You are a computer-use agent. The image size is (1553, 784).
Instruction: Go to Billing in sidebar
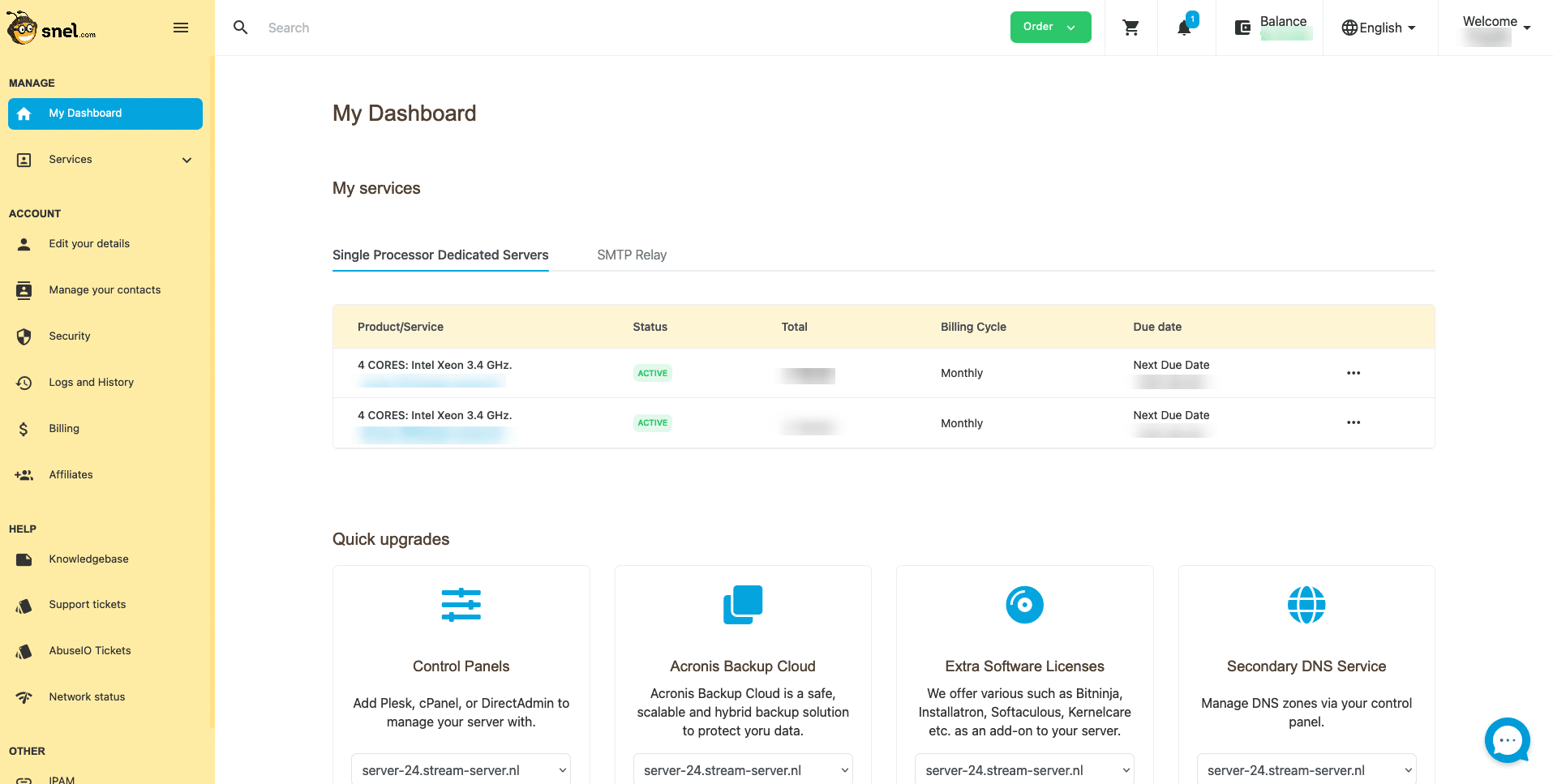[x=64, y=429]
